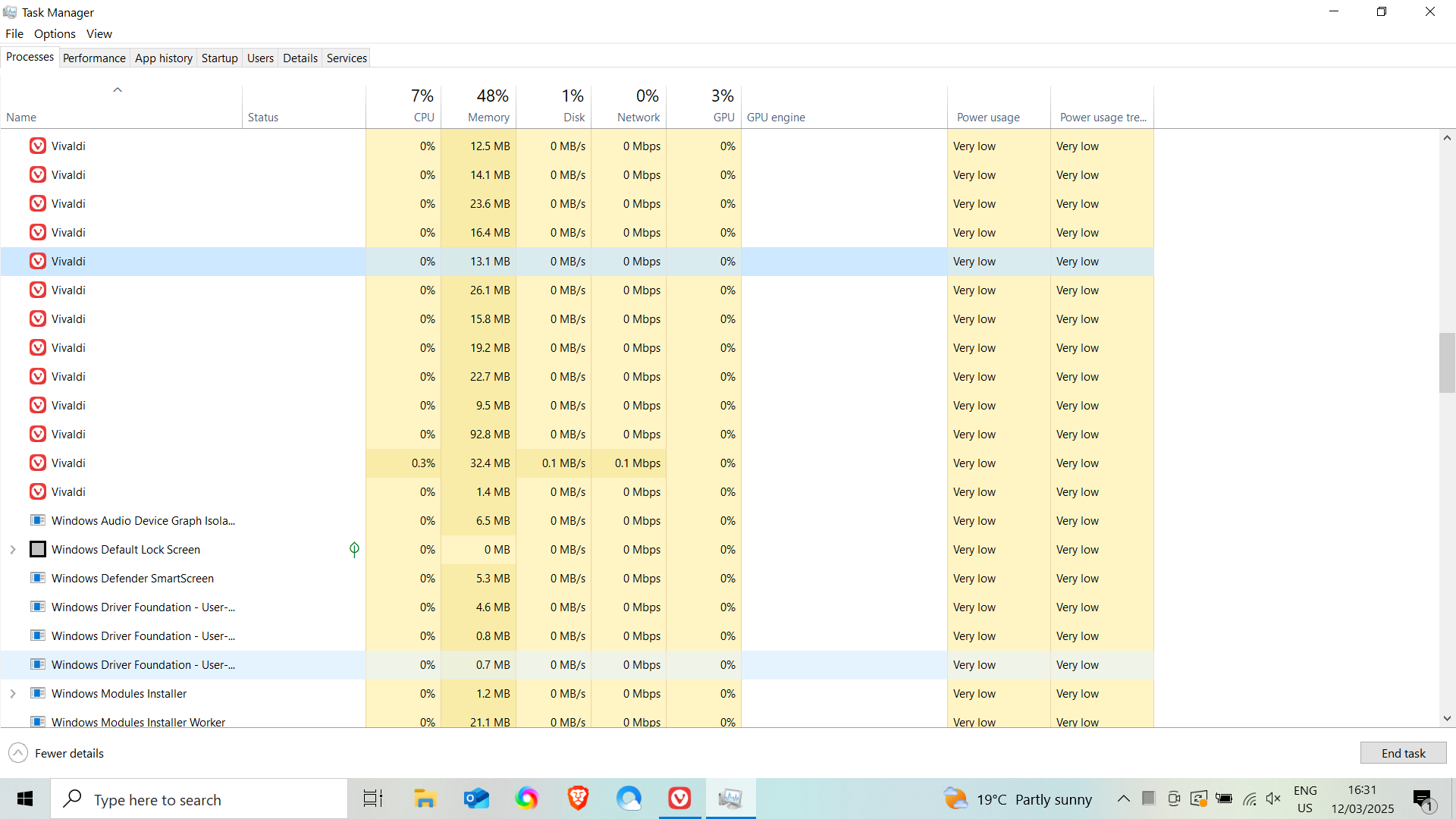
Task: Expand the Windows Default Lock Screen group
Action: click(13, 549)
